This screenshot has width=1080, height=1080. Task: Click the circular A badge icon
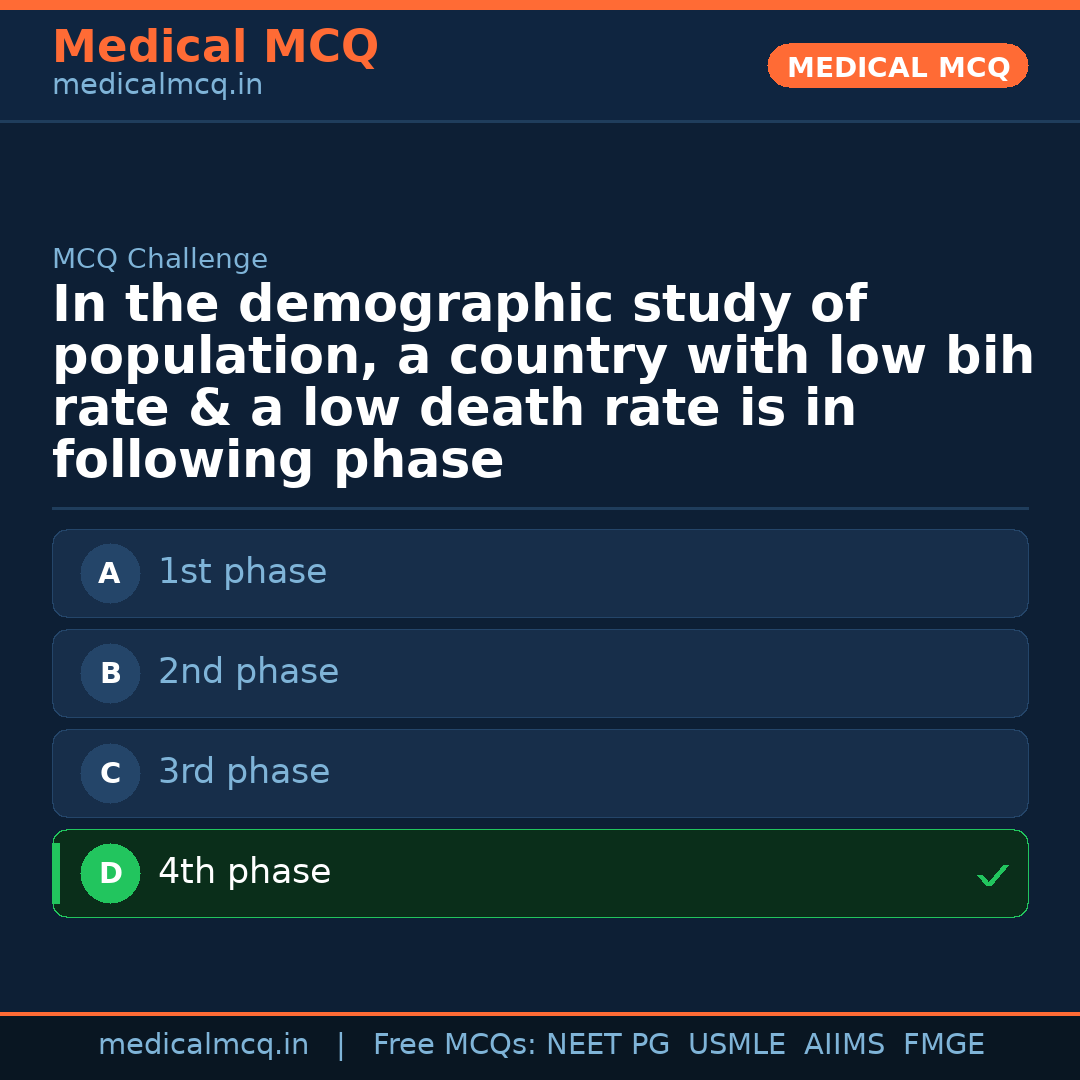110,573
